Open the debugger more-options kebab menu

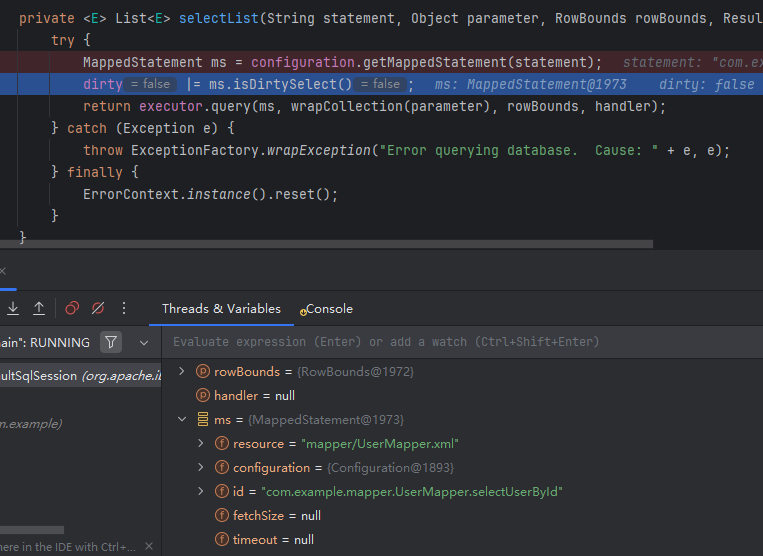coord(124,308)
